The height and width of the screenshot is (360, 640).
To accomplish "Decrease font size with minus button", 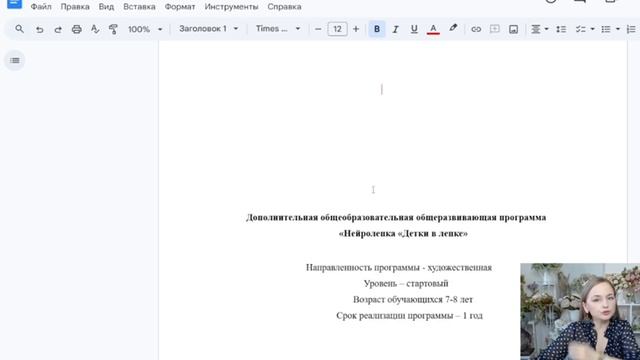I will (318, 29).
